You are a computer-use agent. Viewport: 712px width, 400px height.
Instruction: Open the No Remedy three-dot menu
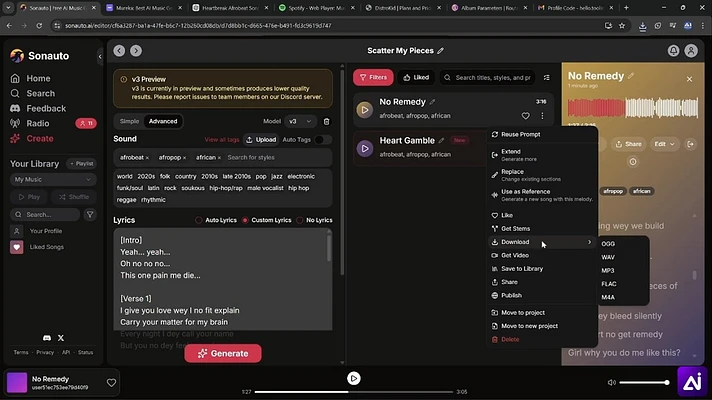click(542, 116)
